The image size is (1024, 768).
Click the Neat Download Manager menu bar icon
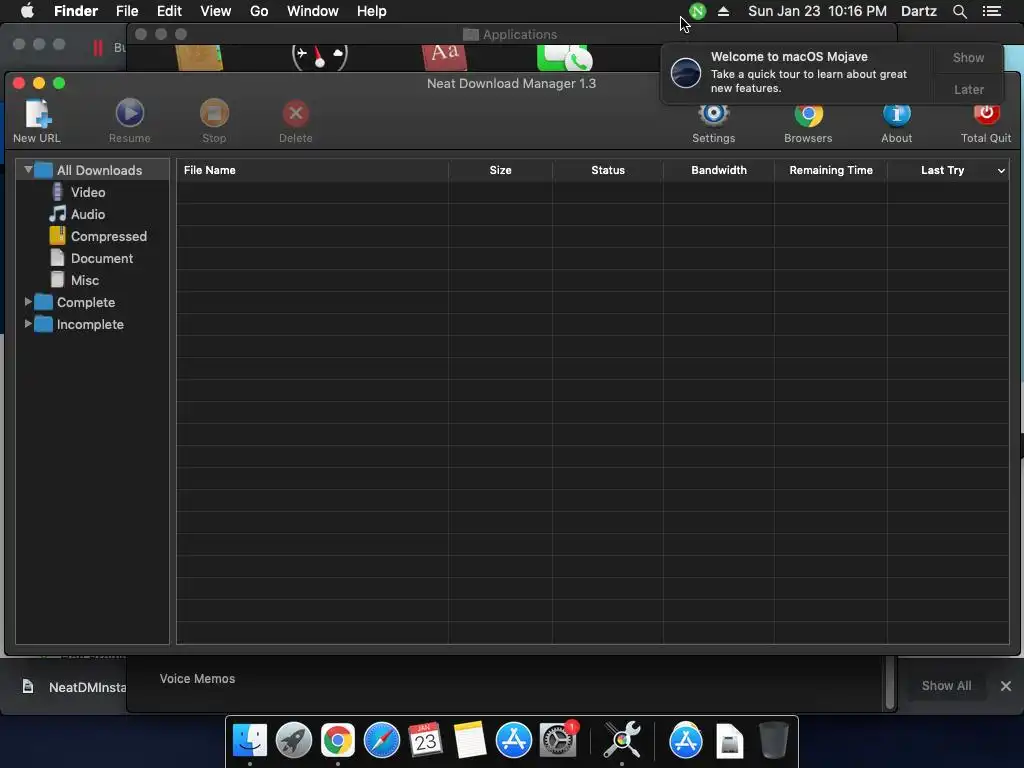click(x=697, y=11)
